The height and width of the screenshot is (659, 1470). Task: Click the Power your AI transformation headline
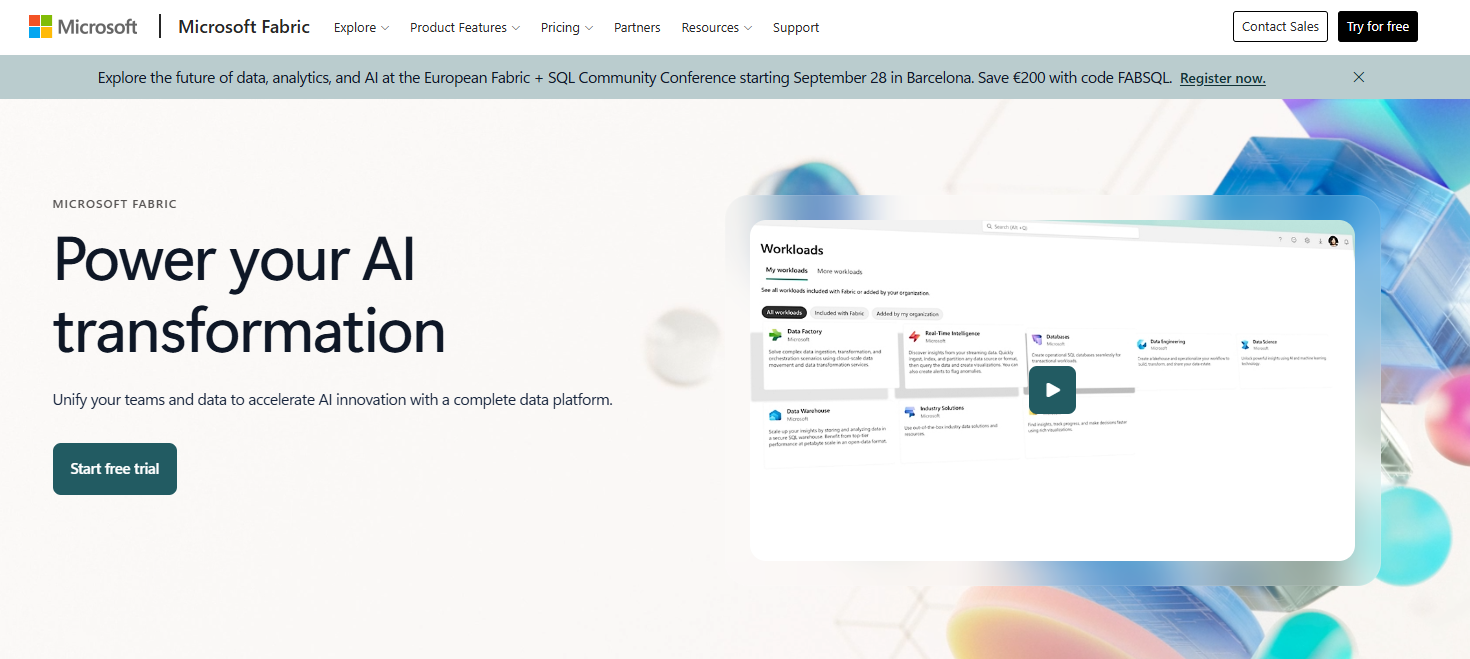[249, 295]
